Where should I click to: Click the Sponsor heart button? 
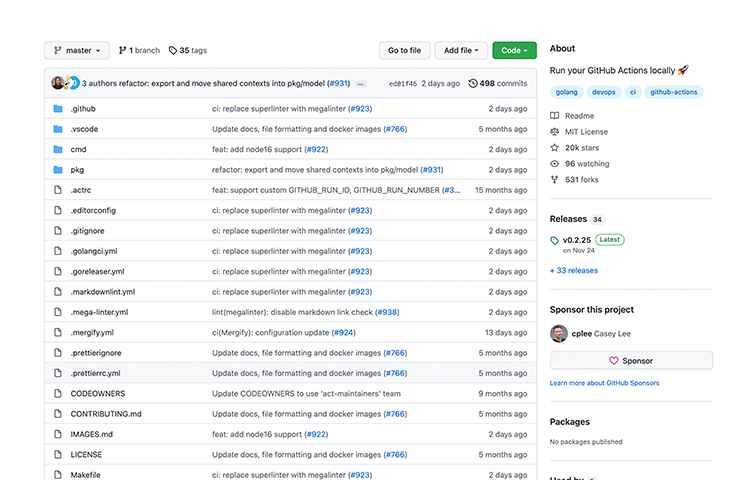[631, 360]
